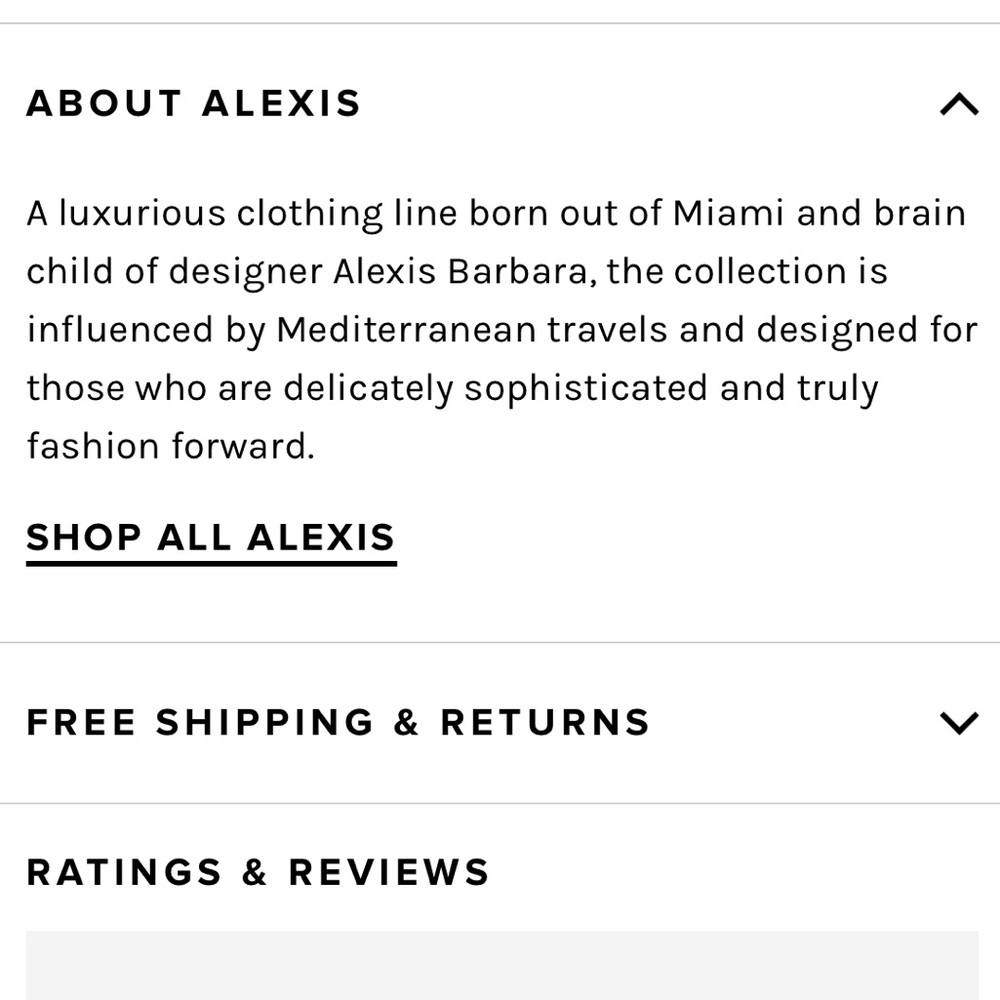Image resolution: width=1000 pixels, height=1000 pixels.
Task: Click the word RATINGS in the bottom heading
Action: [x=124, y=872]
